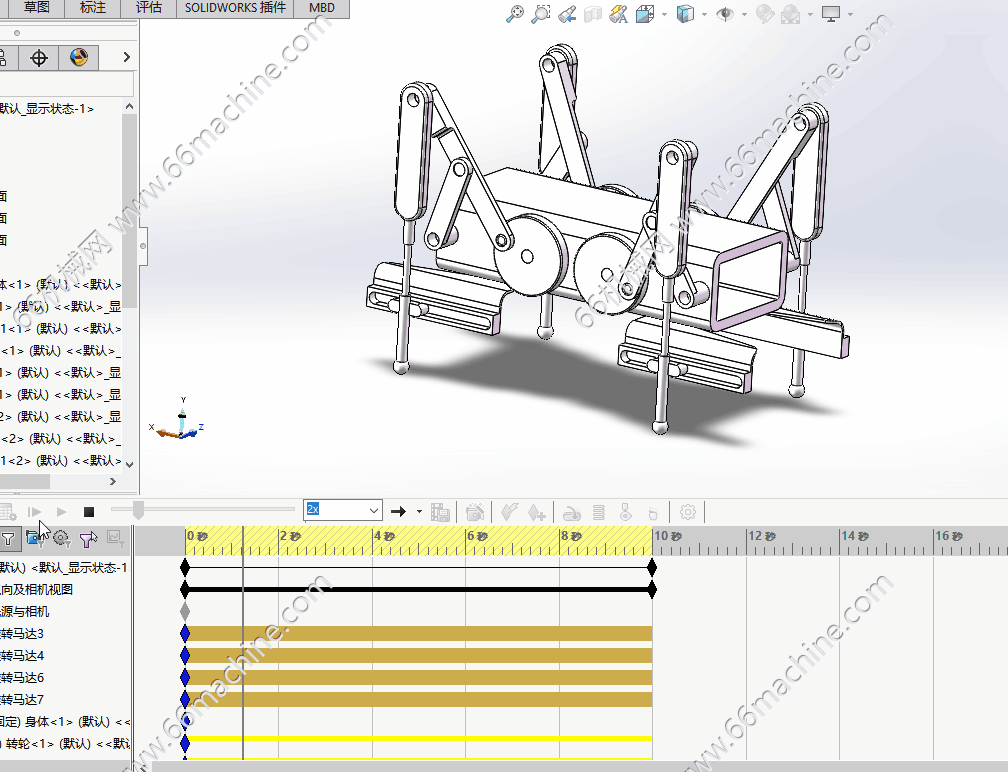Select the Zoom to Area tool
Image resolution: width=1008 pixels, height=772 pixels.
(x=541, y=13)
